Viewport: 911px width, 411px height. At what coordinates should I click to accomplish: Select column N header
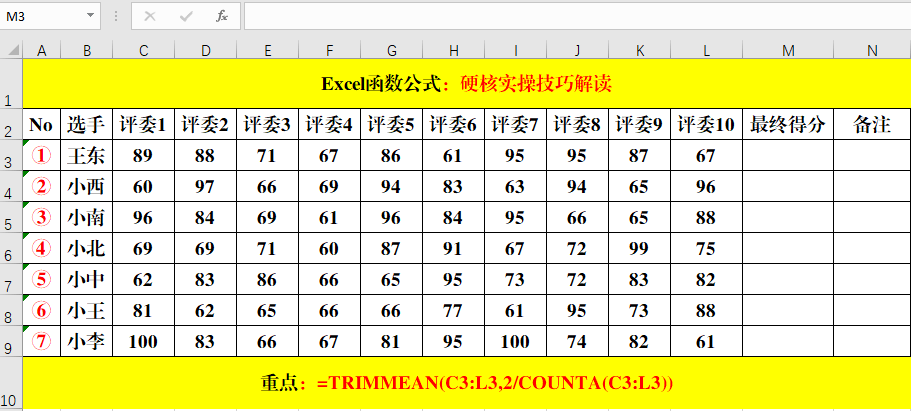(872, 51)
